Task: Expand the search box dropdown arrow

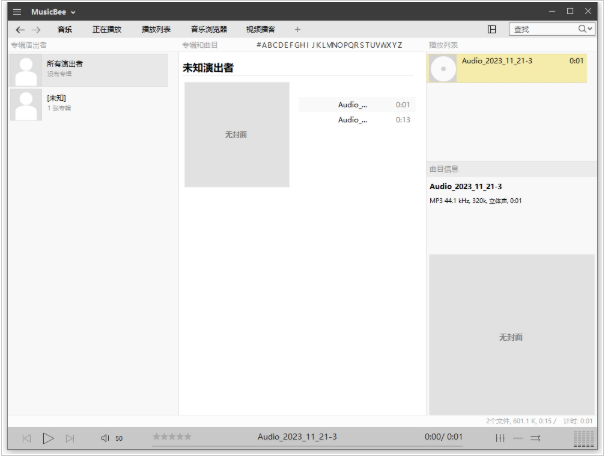Action: point(590,30)
